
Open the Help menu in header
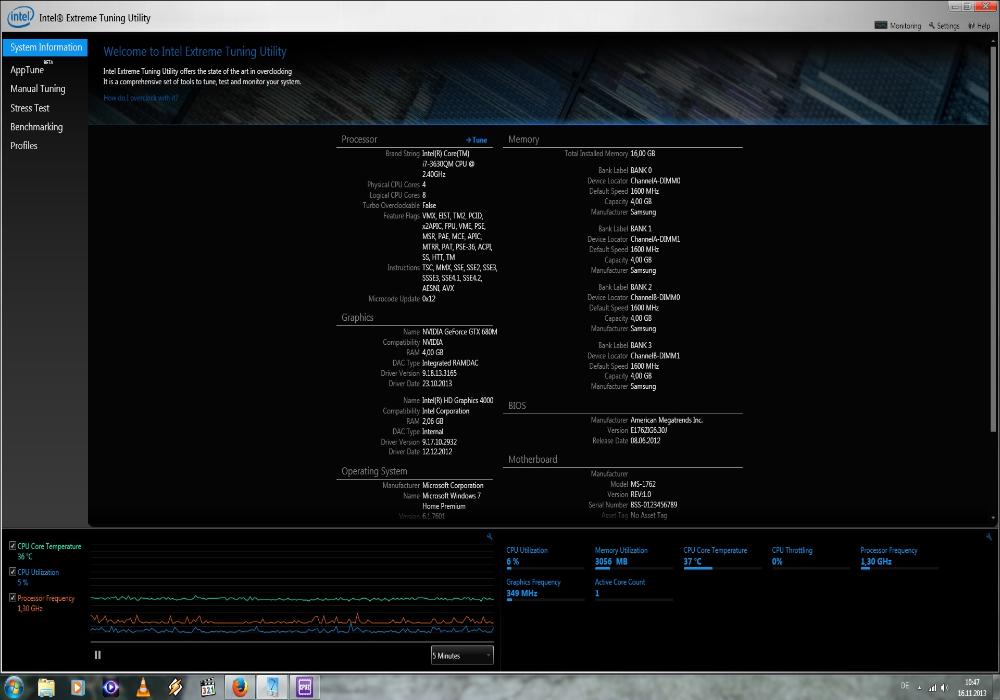tap(979, 26)
